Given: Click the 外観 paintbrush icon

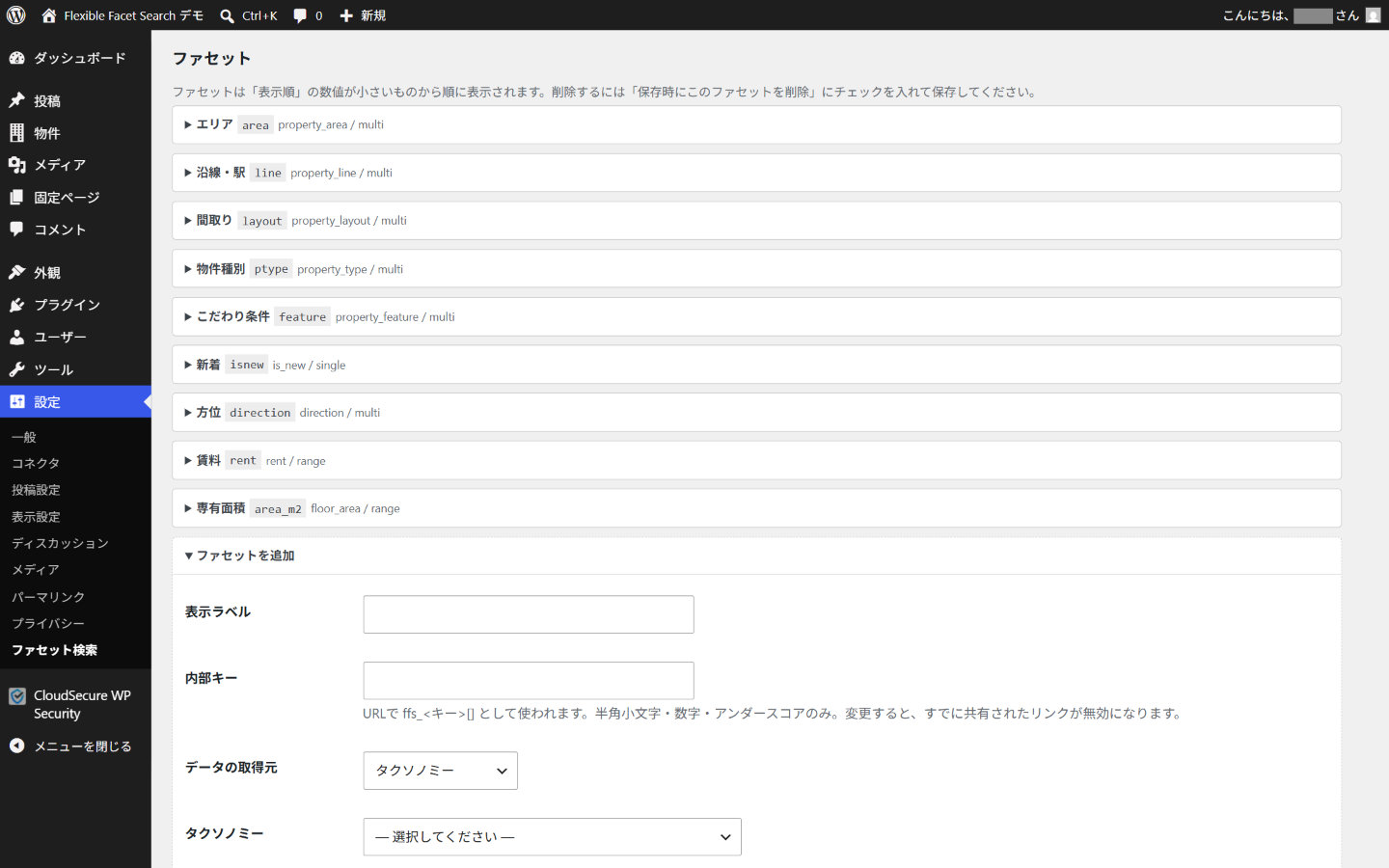Looking at the screenshot, I should point(16,273).
